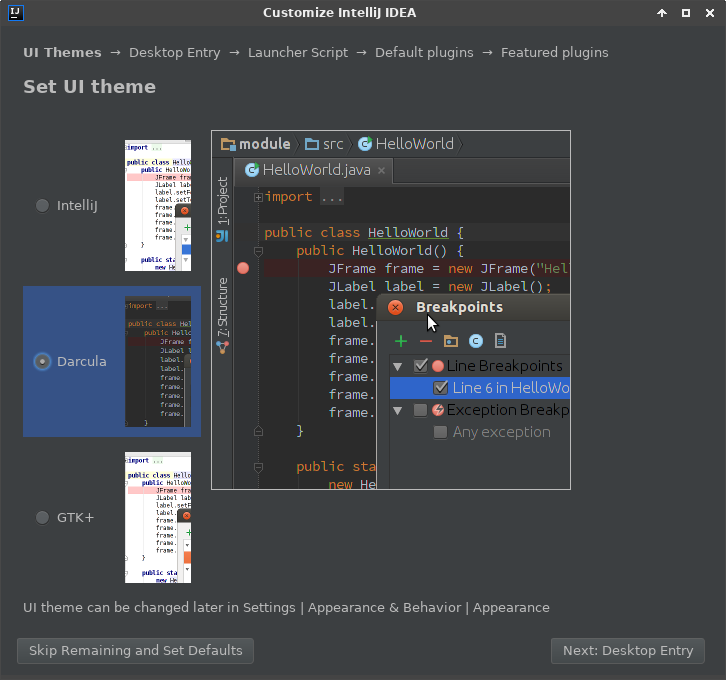The width and height of the screenshot is (726, 680).
Task: Collapse the Line Breakpoints tree node
Action: [x=398, y=366]
